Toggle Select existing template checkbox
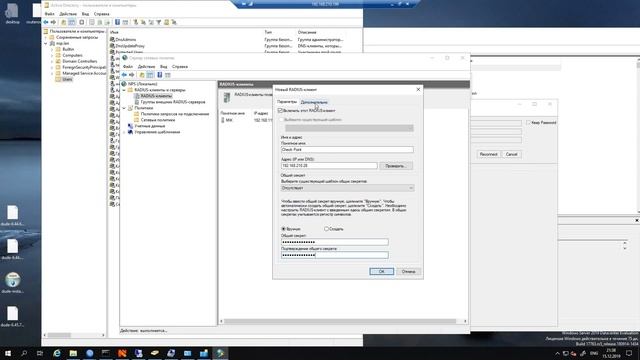 coord(281,120)
